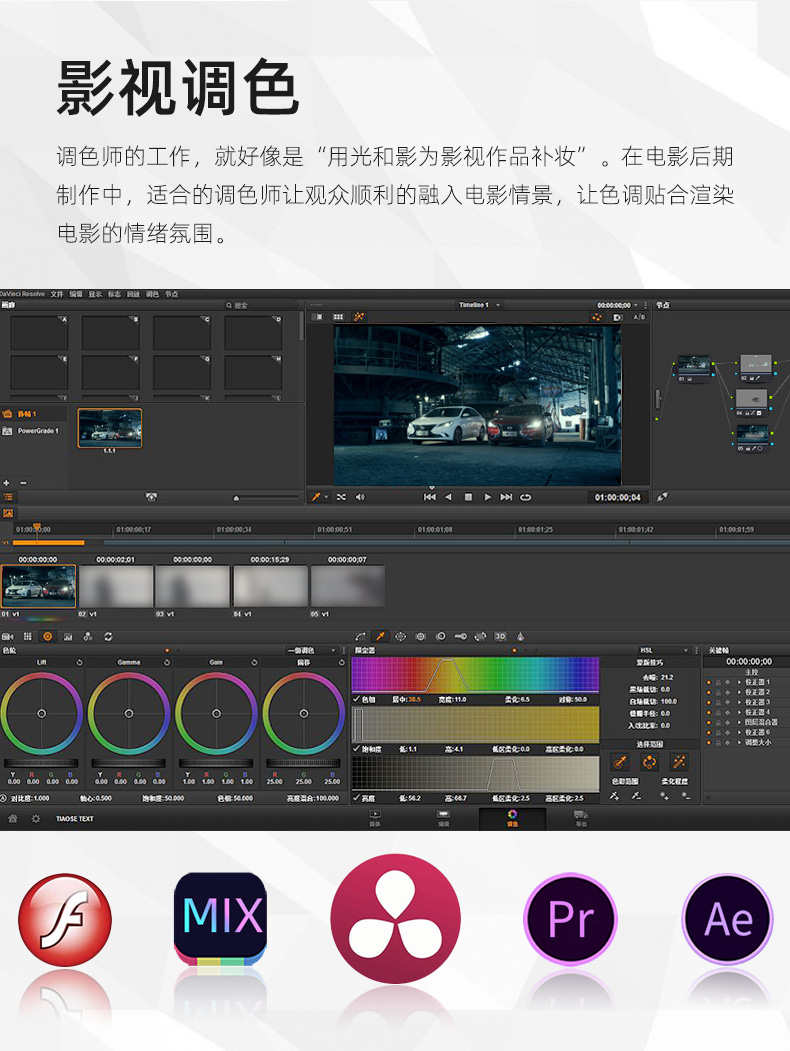The image size is (790, 1051).
Task: Select the qualifier eyedropper palette icon
Action: (380, 636)
